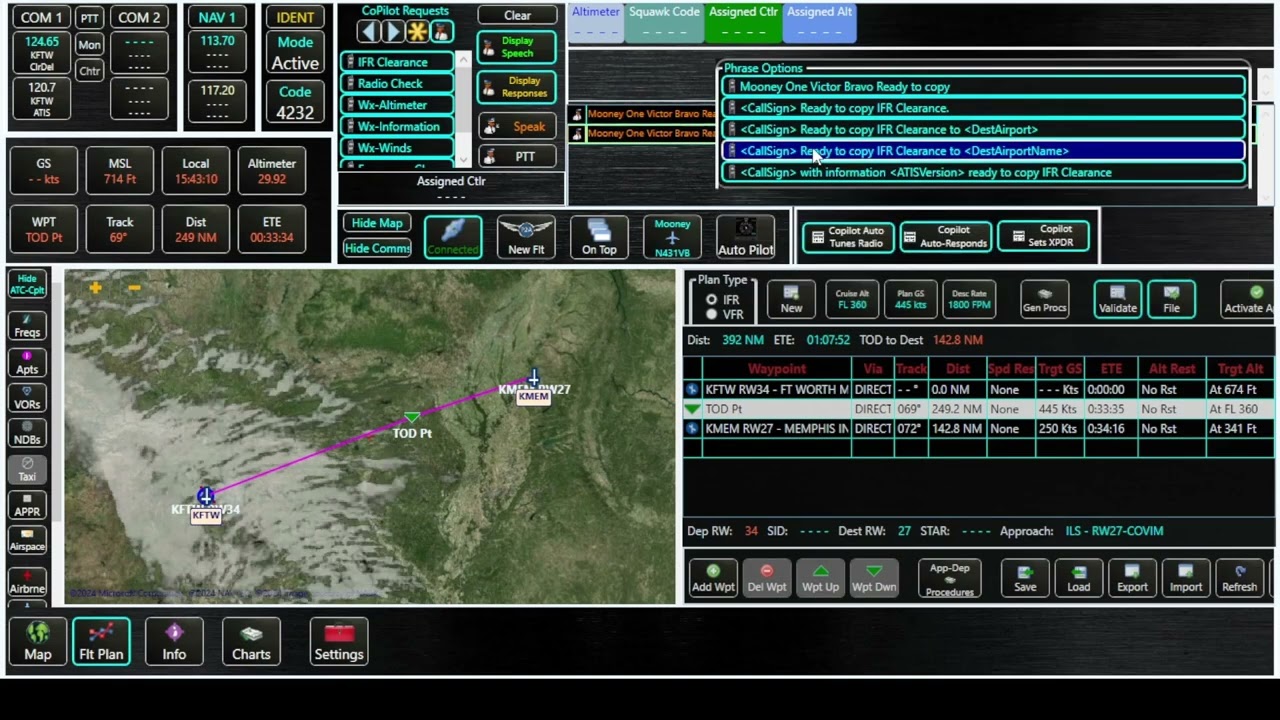Screen dimensions: 1280x720
Task: Set the Cruise Alt FL 360 value
Action: pyautogui.click(x=852, y=299)
